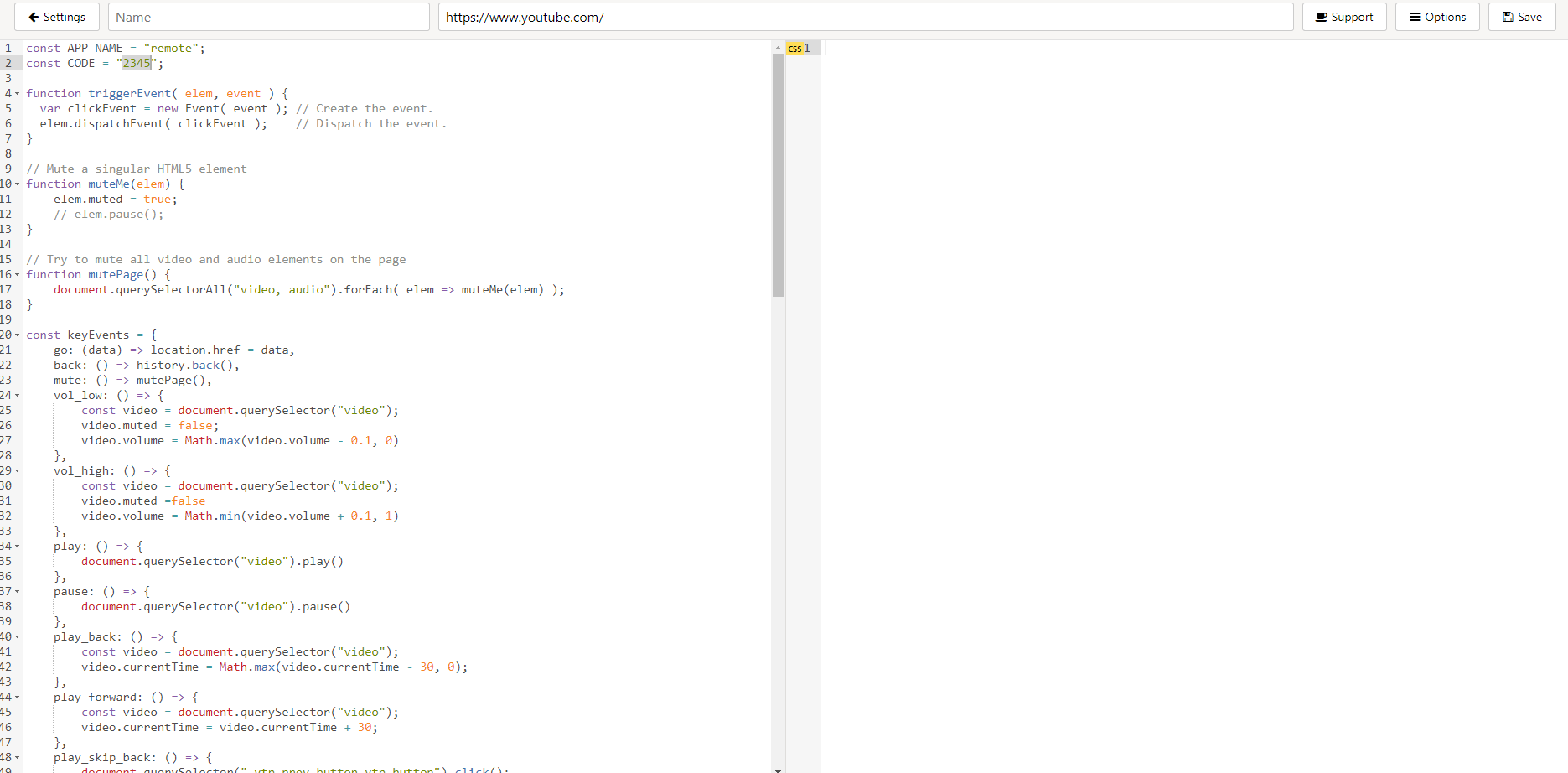Collapse the vol_high handler fold arrow

(18, 470)
